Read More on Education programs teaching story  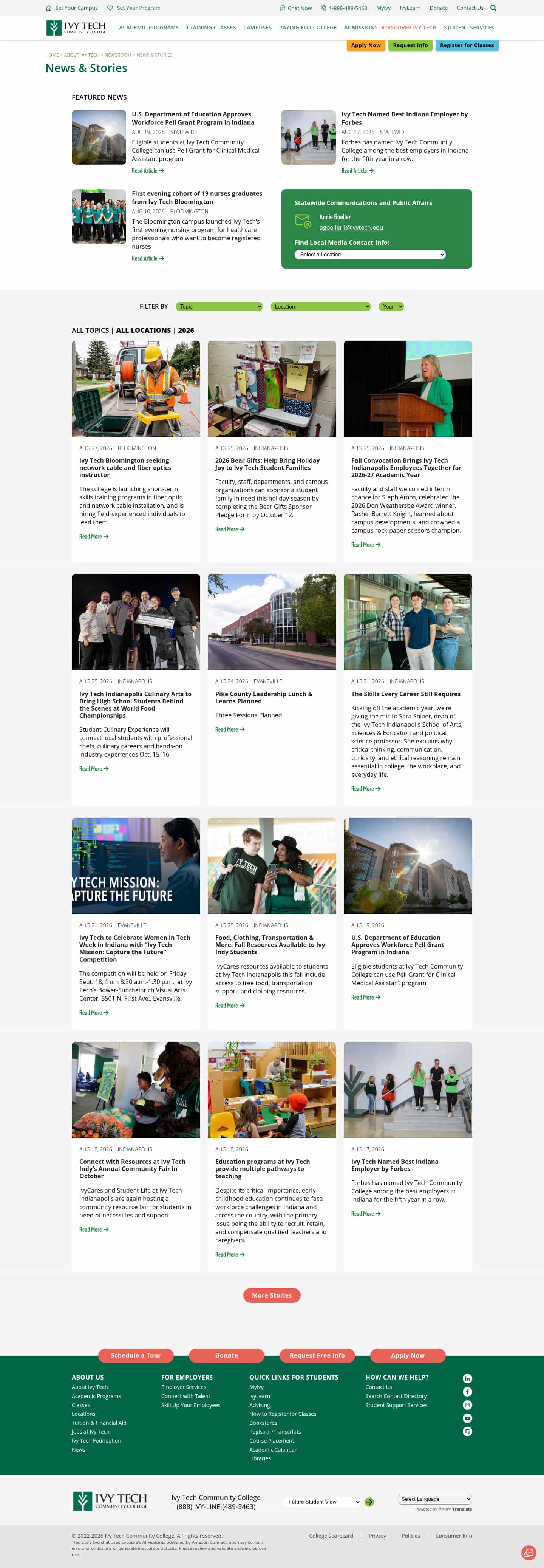click(230, 1254)
